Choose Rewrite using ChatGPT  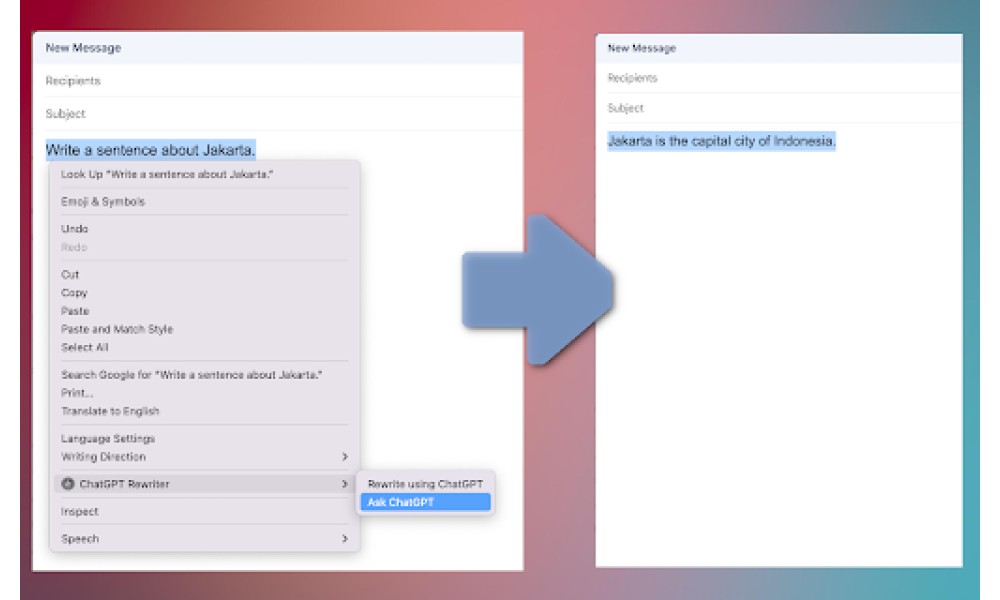(425, 484)
